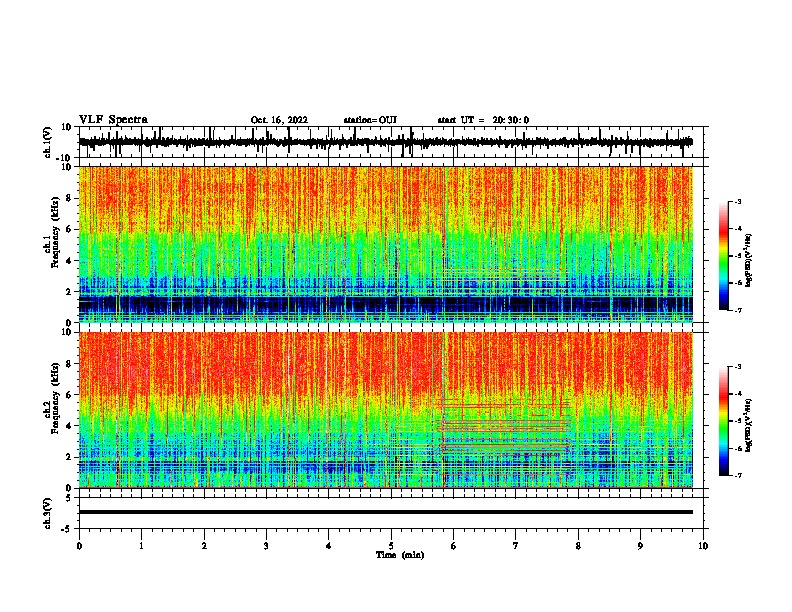
Task: Select the 'Oct. 16, 2022' date text
Action: [279, 120]
